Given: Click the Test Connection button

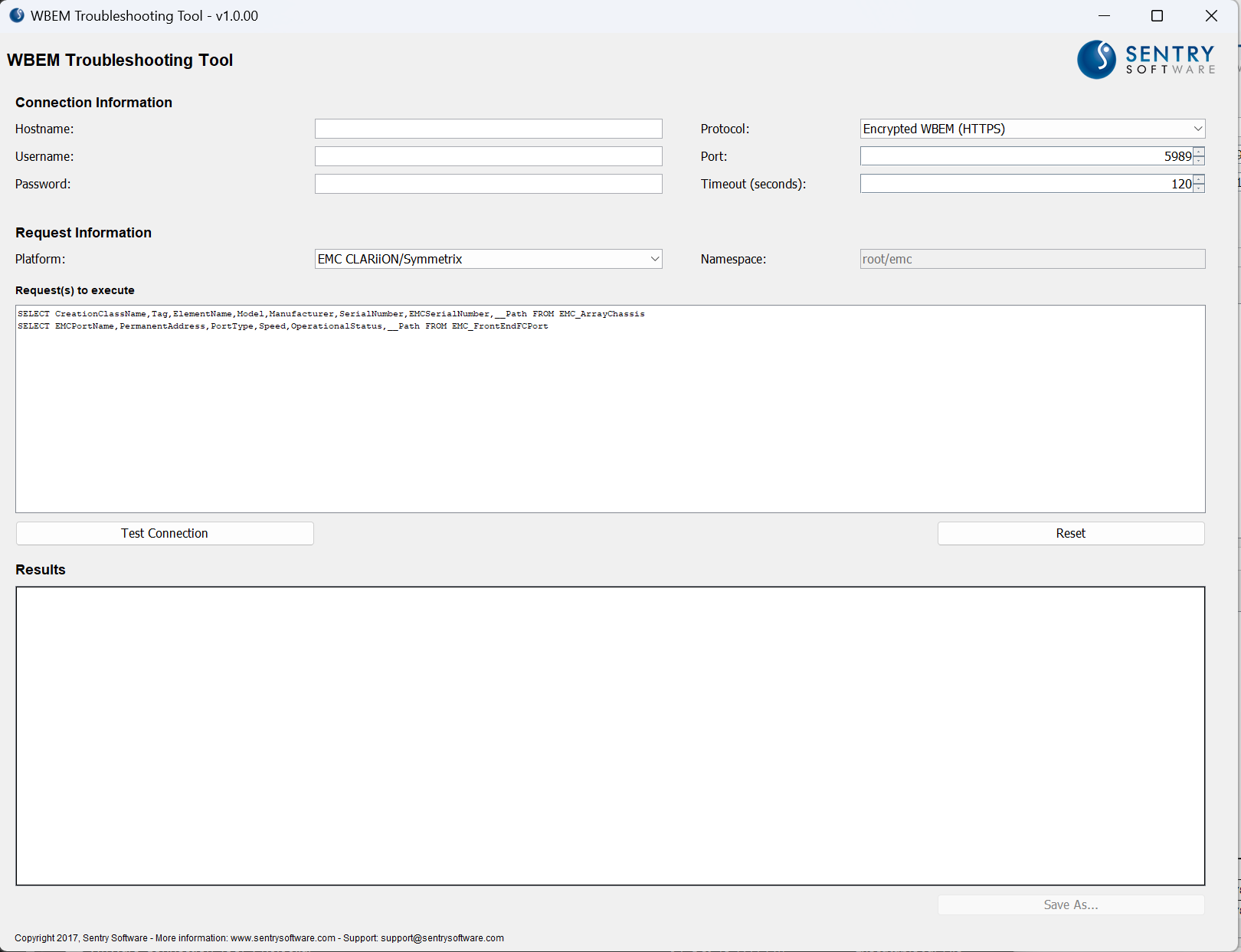Looking at the screenshot, I should pyautogui.click(x=165, y=533).
